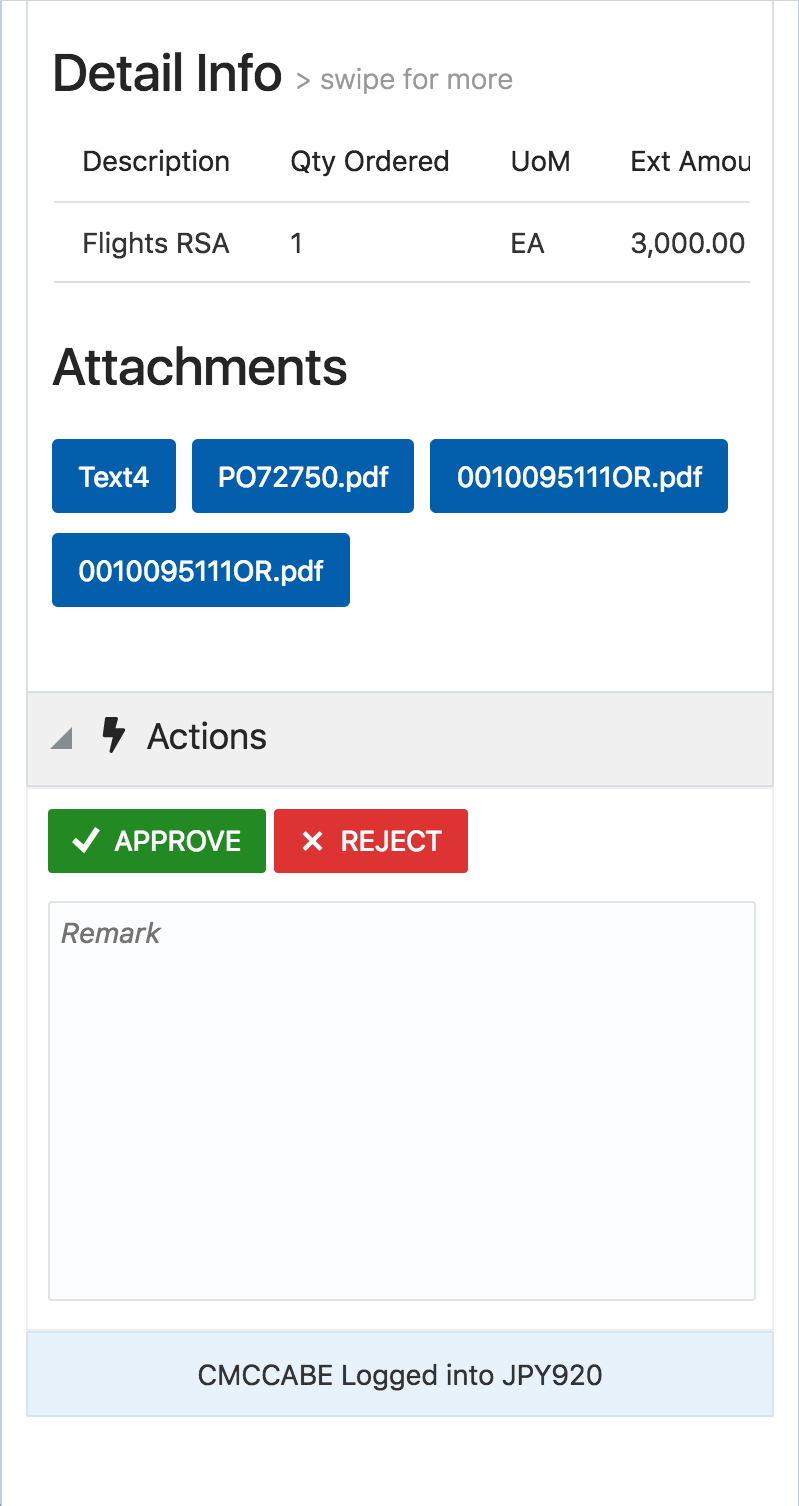Open 0010095111OR.pdf attachment below Text4
799x1506 pixels.
tap(201, 570)
